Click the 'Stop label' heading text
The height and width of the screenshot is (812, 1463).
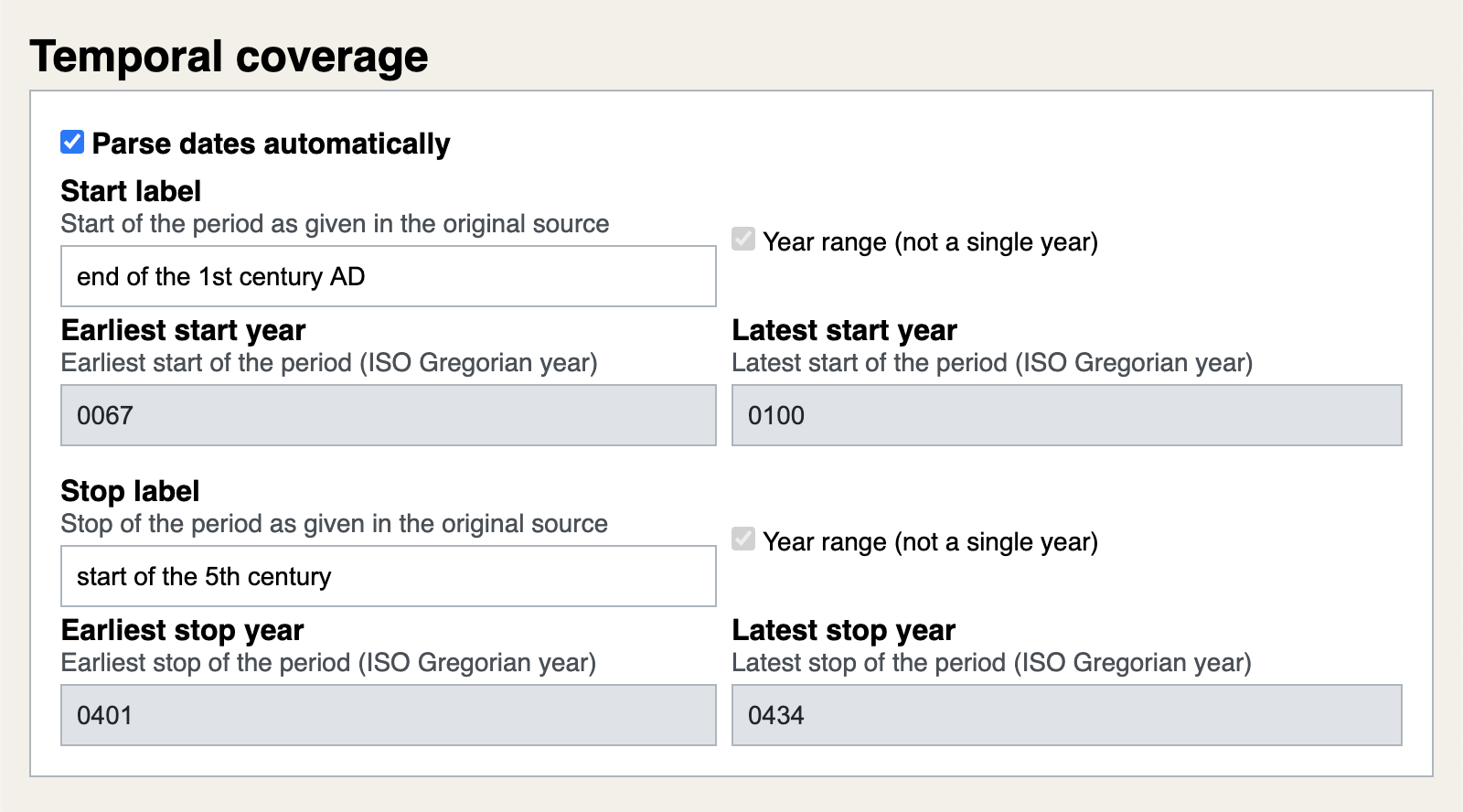pyautogui.click(x=130, y=491)
